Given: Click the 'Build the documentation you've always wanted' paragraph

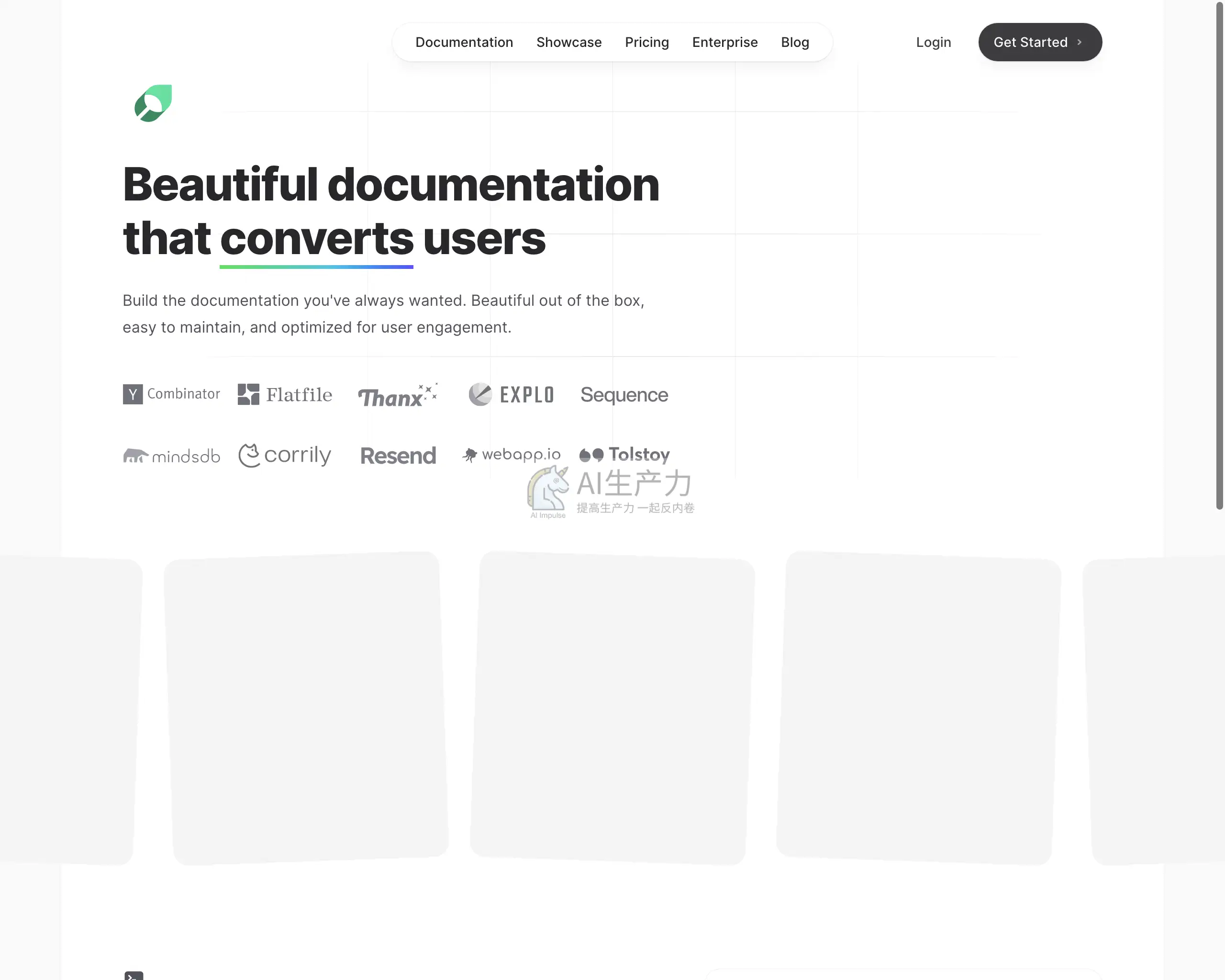Looking at the screenshot, I should point(383,313).
